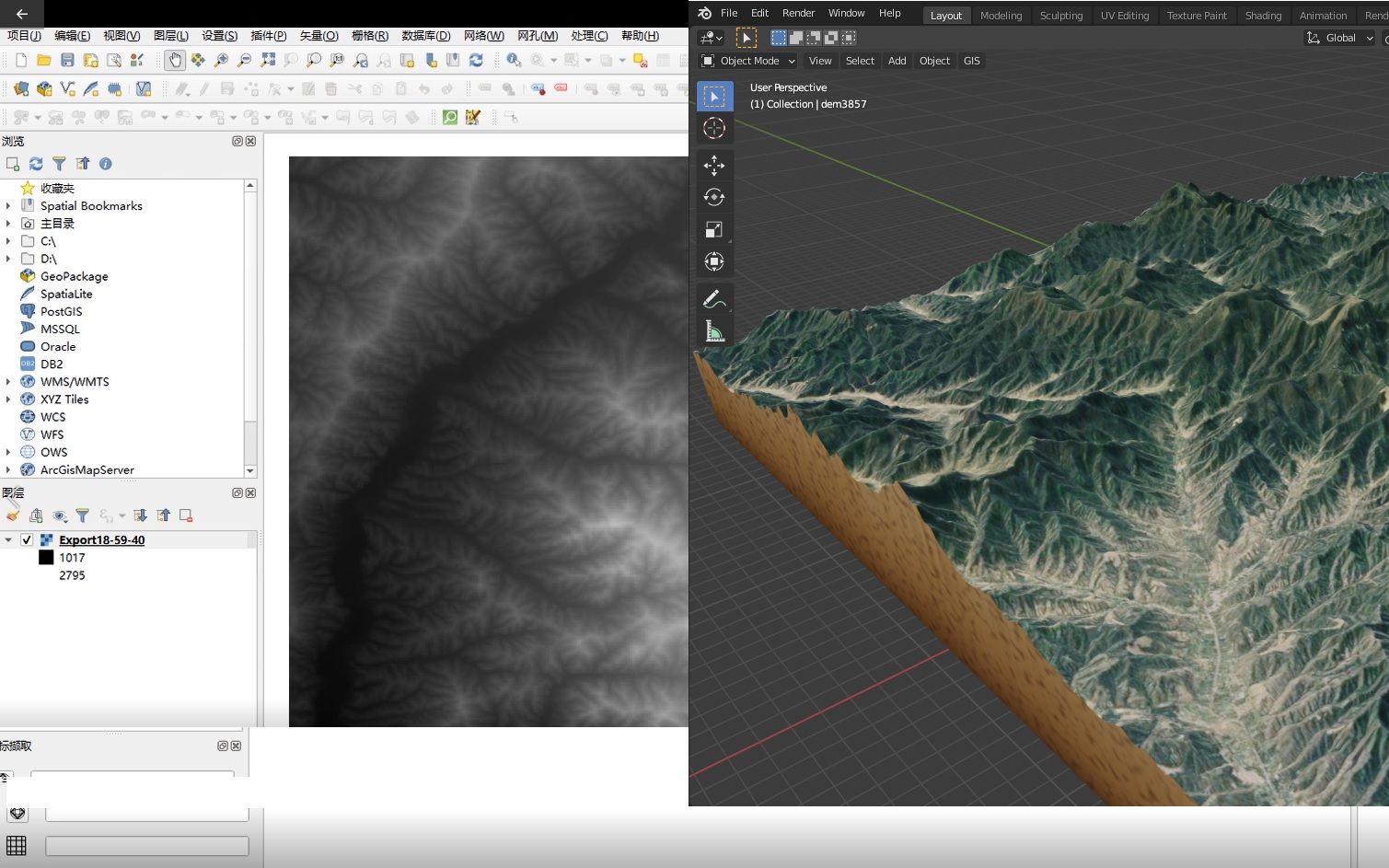Image resolution: width=1389 pixels, height=868 pixels.
Task: Expand the XYZ Tiles tree node
Action: [x=8, y=399]
